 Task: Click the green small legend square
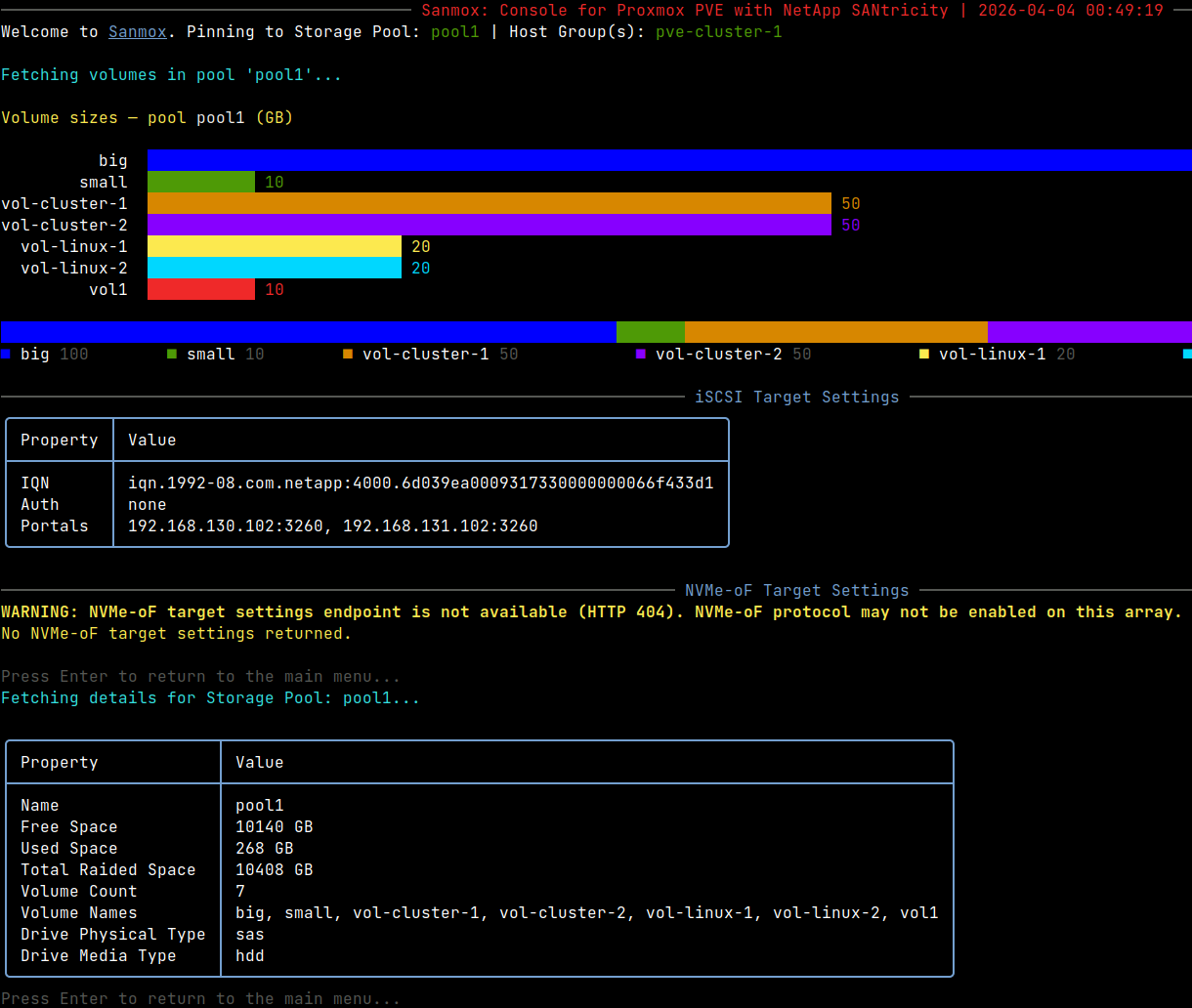click(172, 354)
